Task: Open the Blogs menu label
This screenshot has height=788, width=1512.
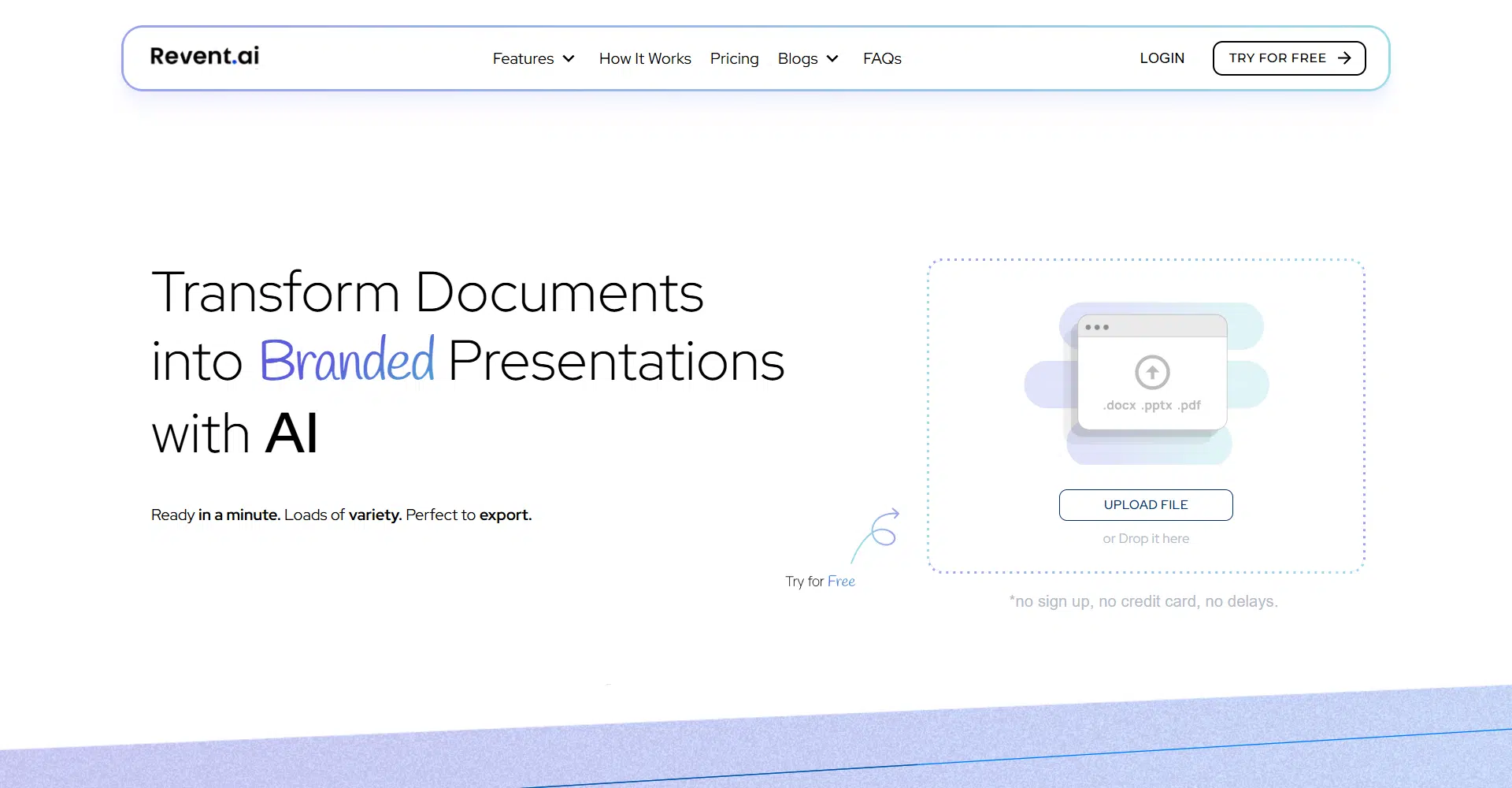Action: click(x=797, y=59)
